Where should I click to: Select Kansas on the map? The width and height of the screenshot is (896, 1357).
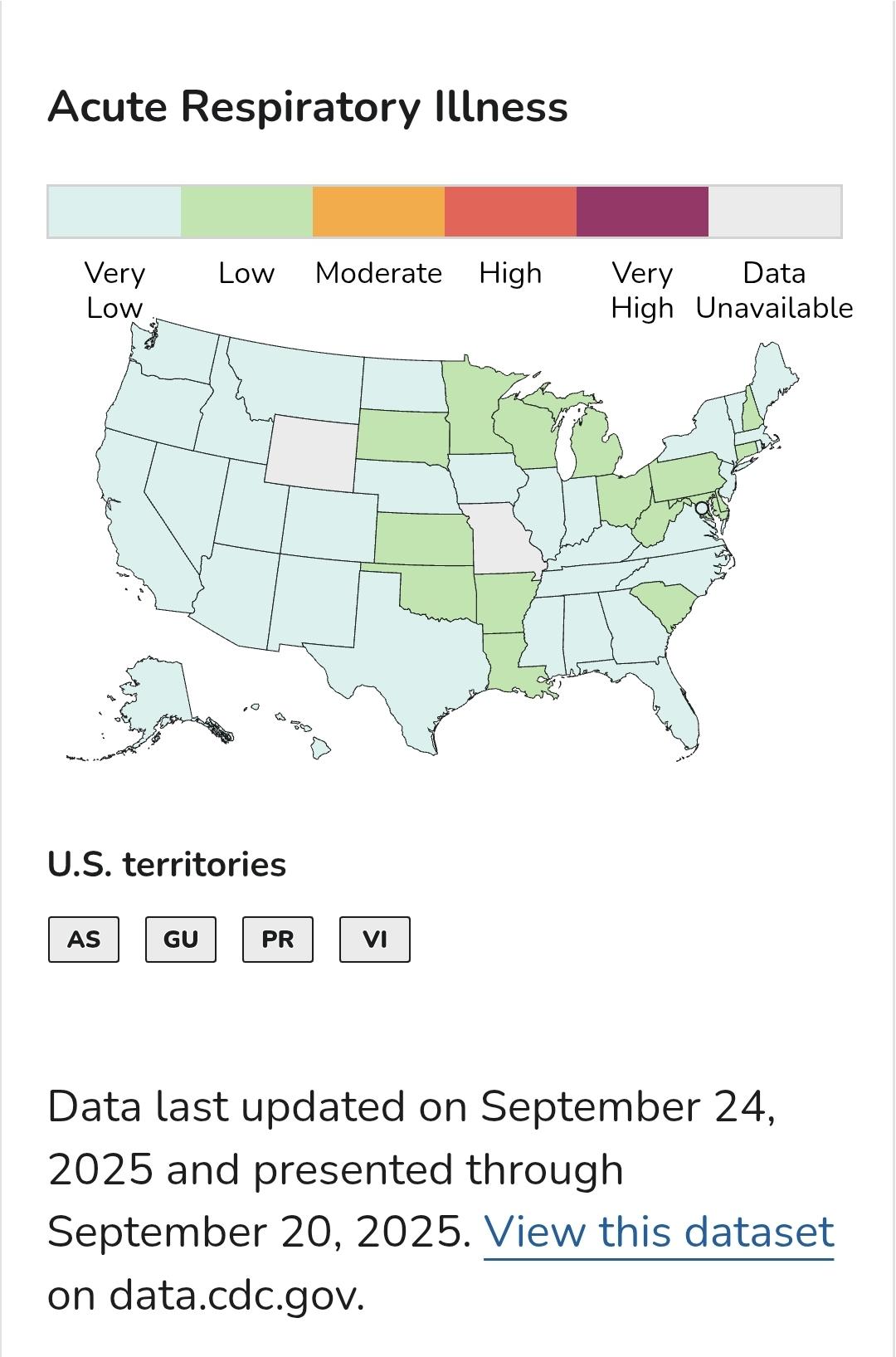click(x=423, y=539)
